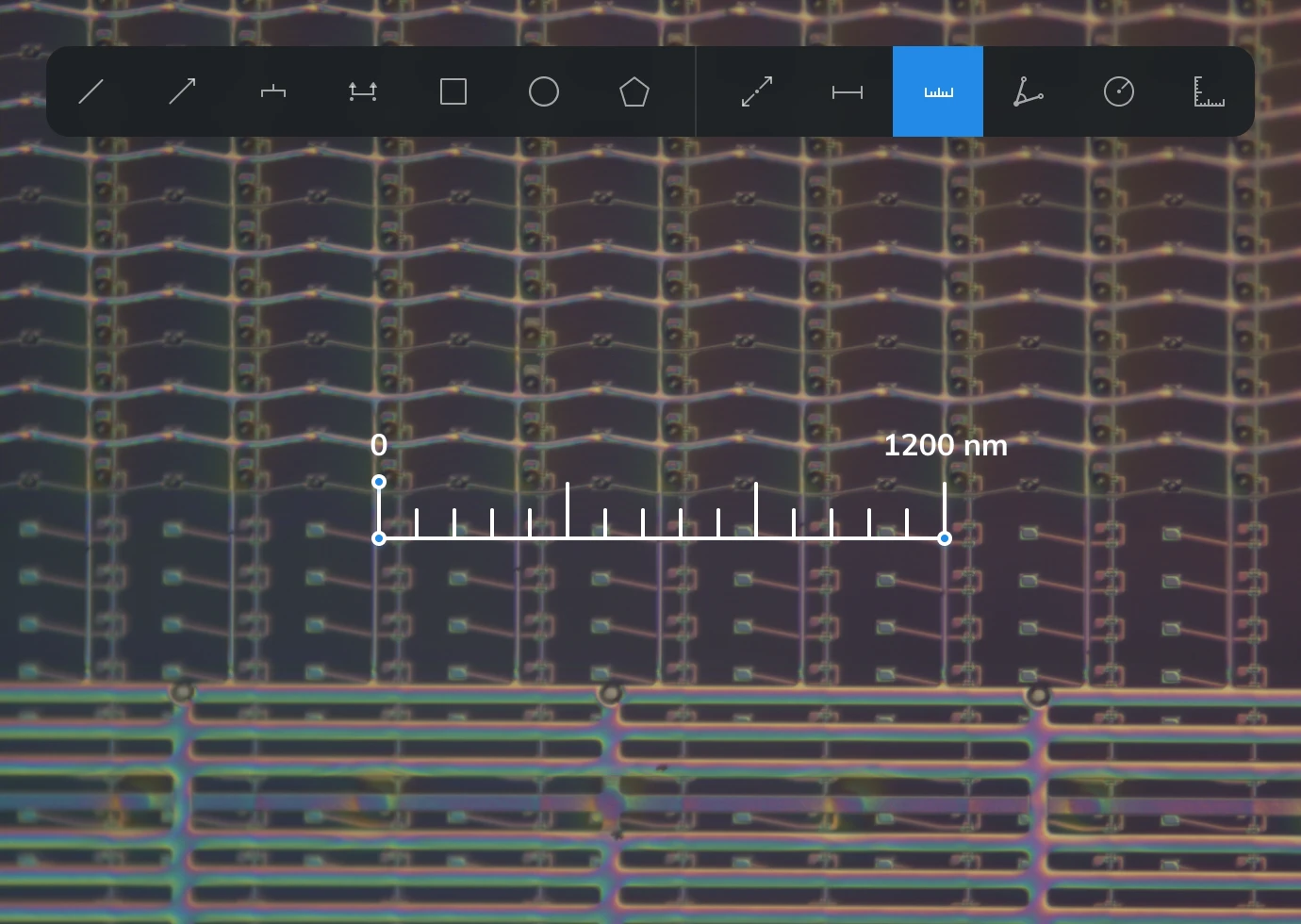Click the ruler's bottom-left start handle

click(x=379, y=538)
